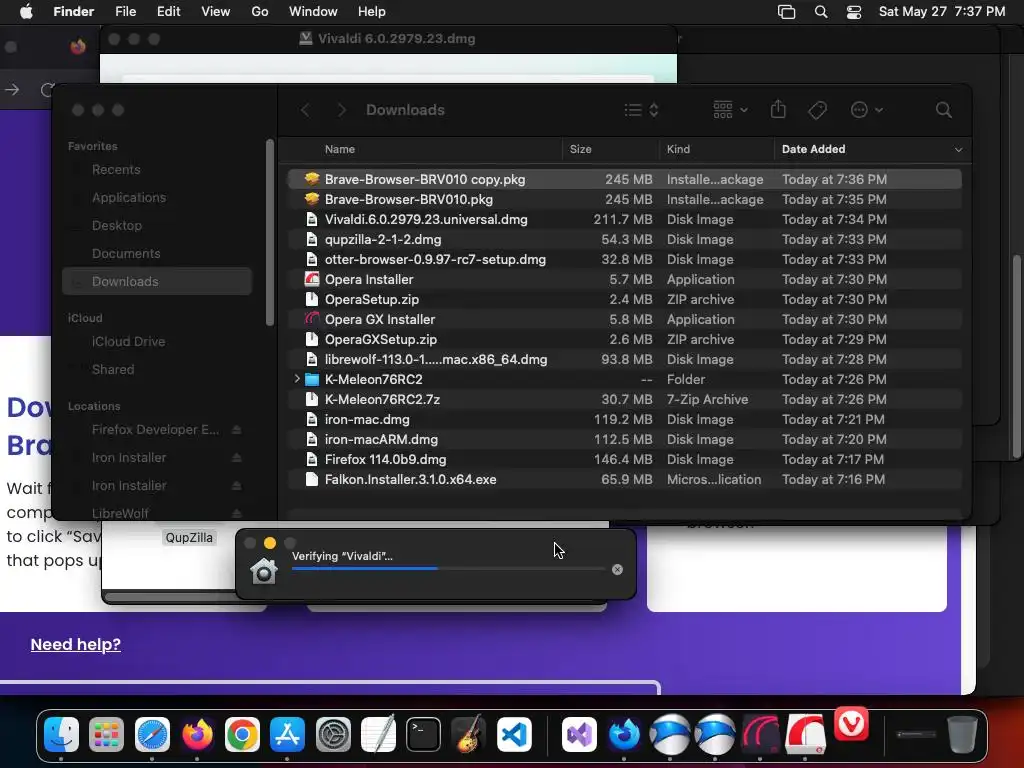Select otter-browser-0.9.97-rc7-setup.dmg file
This screenshot has height=768, width=1024.
[624, 259]
